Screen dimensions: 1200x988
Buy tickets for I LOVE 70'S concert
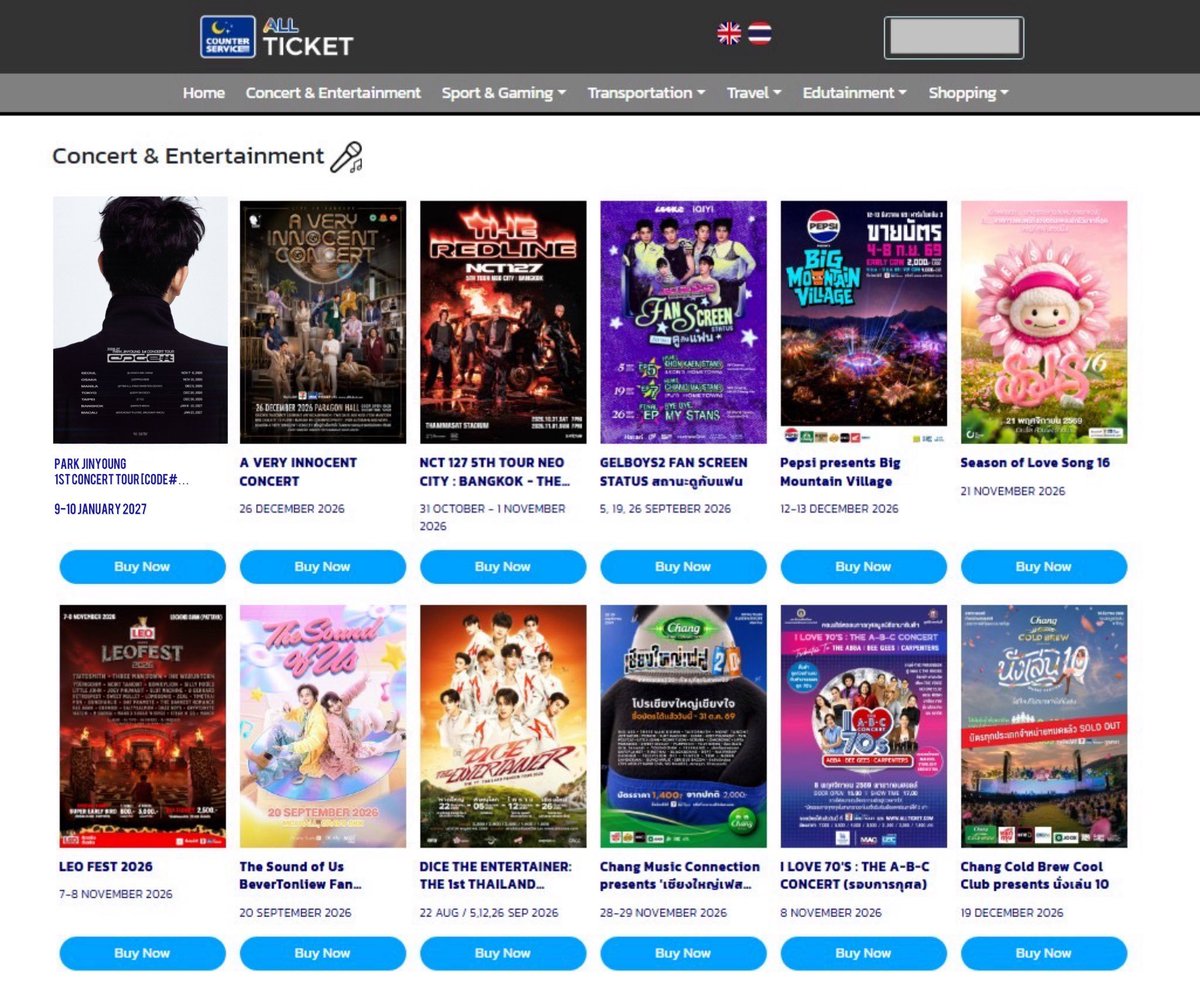click(864, 954)
